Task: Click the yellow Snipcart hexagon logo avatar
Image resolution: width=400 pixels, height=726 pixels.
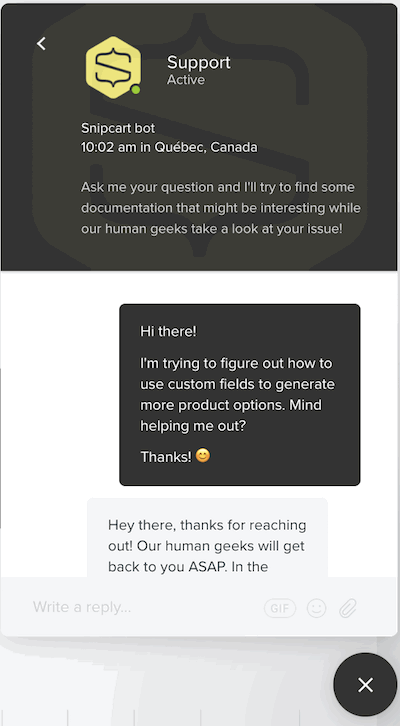Action: pyautogui.click(x=113, y=68)
